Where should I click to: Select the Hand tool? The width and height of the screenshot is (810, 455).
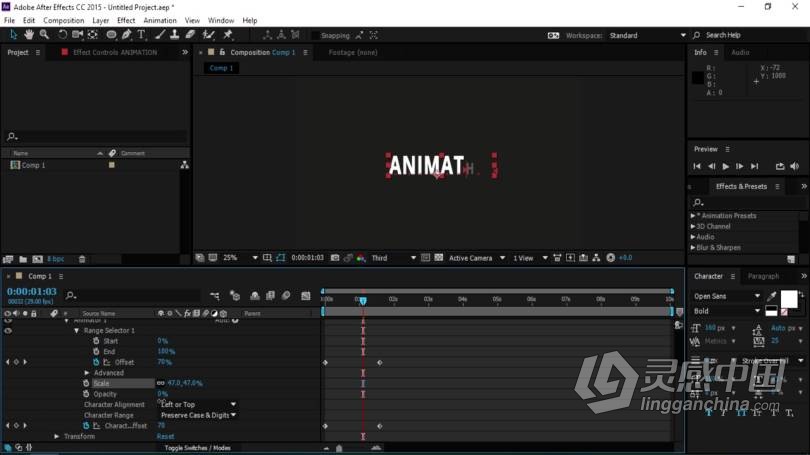coord(29,35)
